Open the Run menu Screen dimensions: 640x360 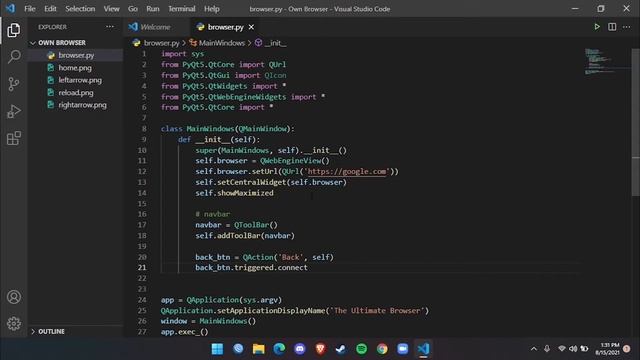click(153, 9)
